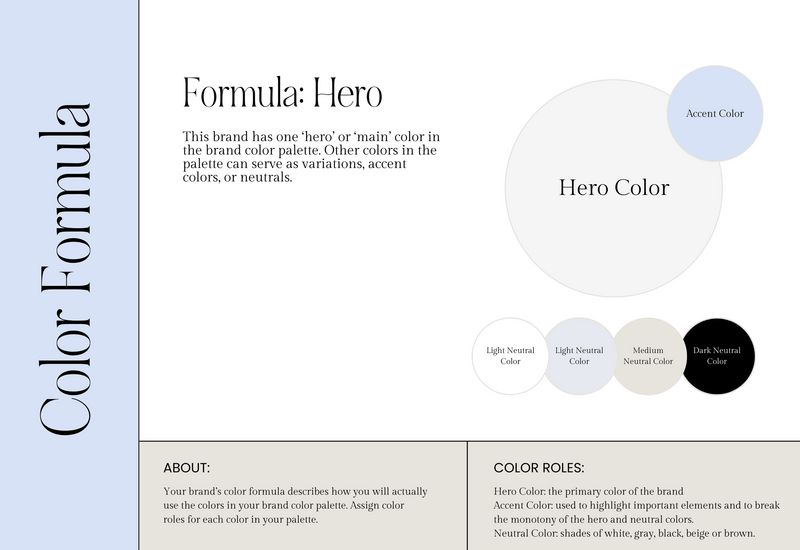Click the 'Your brand's color formula' paragraph
Screen dimensions: 800x550
pos(295,505)
